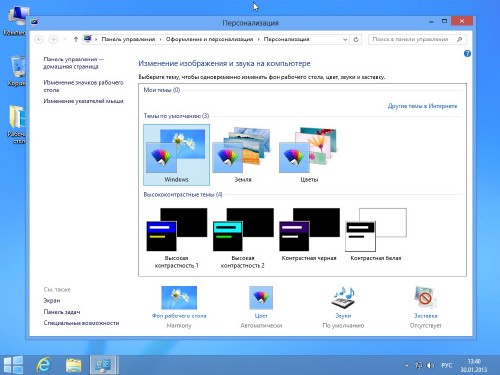Apply Контрастная белая theme
This screenshot has width=500, height=375.
pos(376,235)
